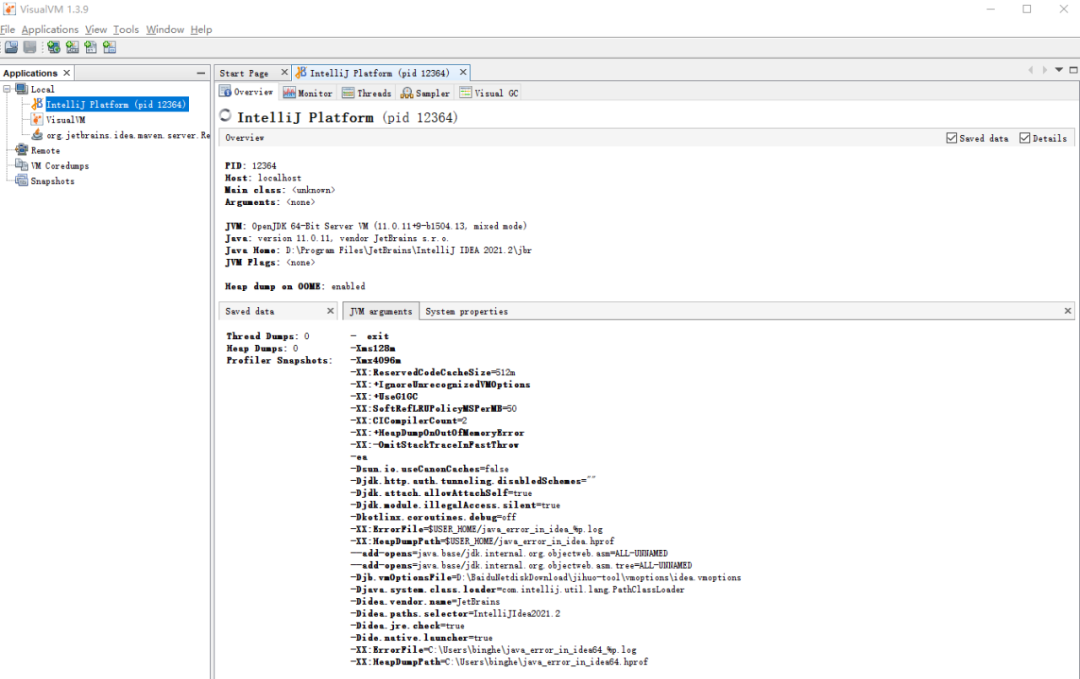Switch to the Start Page tab

[244, 73]
